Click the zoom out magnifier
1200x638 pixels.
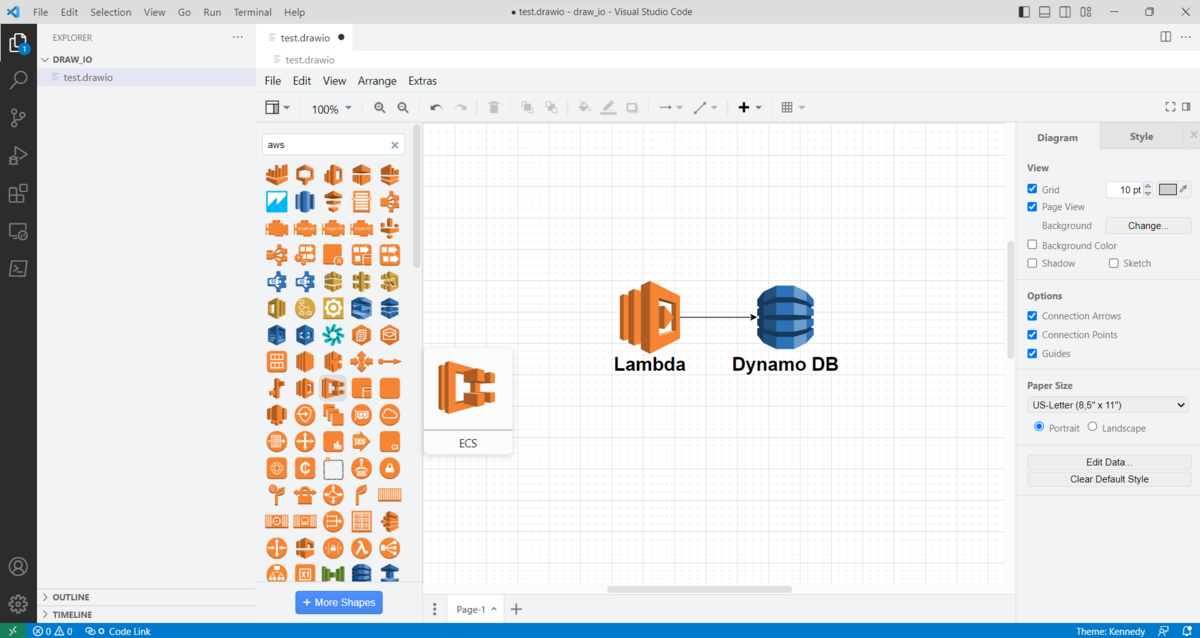[403, 108]
